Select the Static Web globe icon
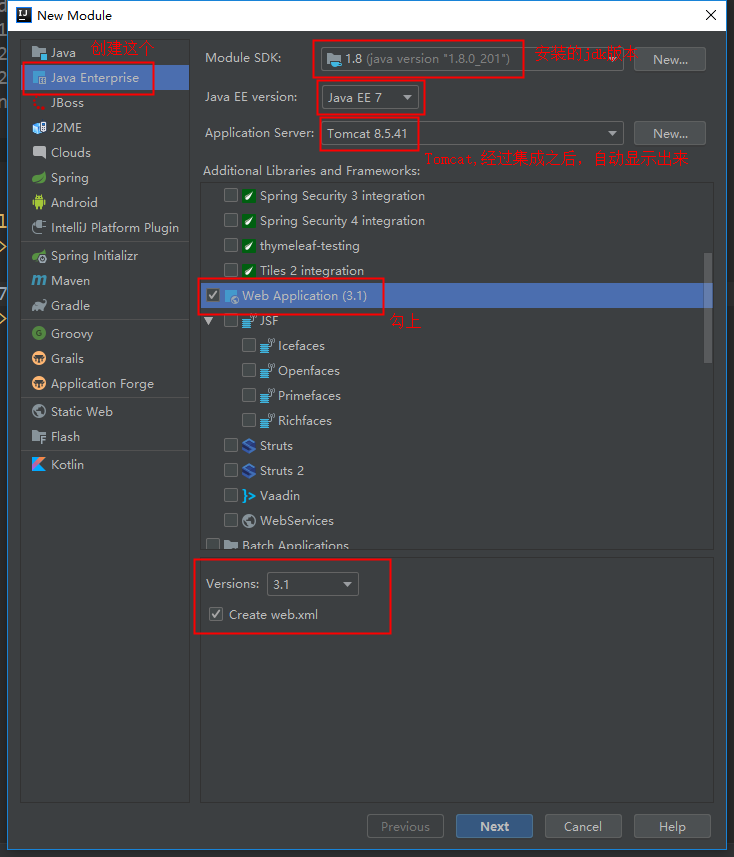 pos(39,412)
